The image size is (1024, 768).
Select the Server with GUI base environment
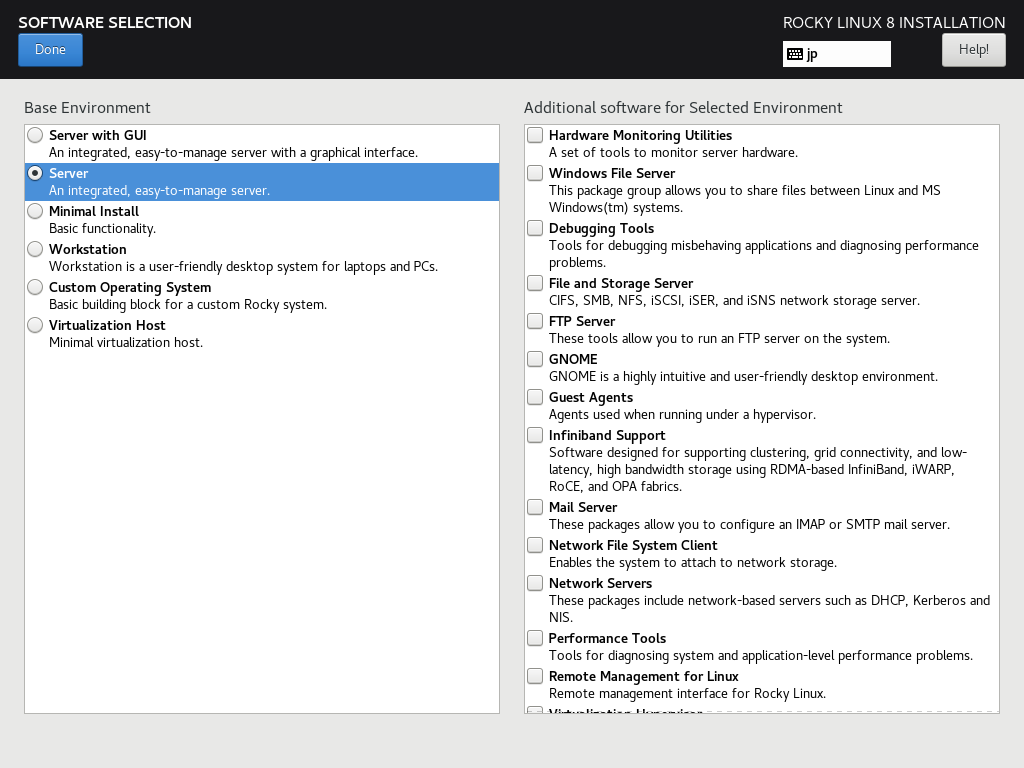click(x=35, y=134)
